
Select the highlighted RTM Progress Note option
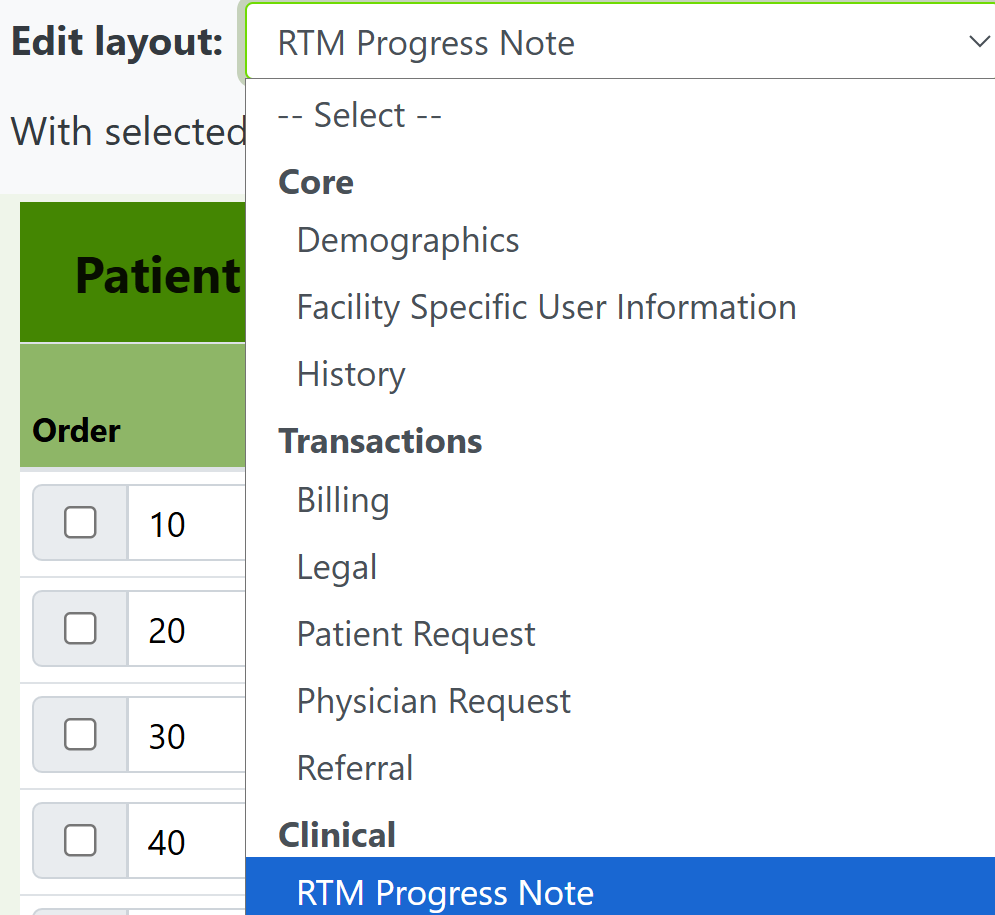tap(445, 892)
